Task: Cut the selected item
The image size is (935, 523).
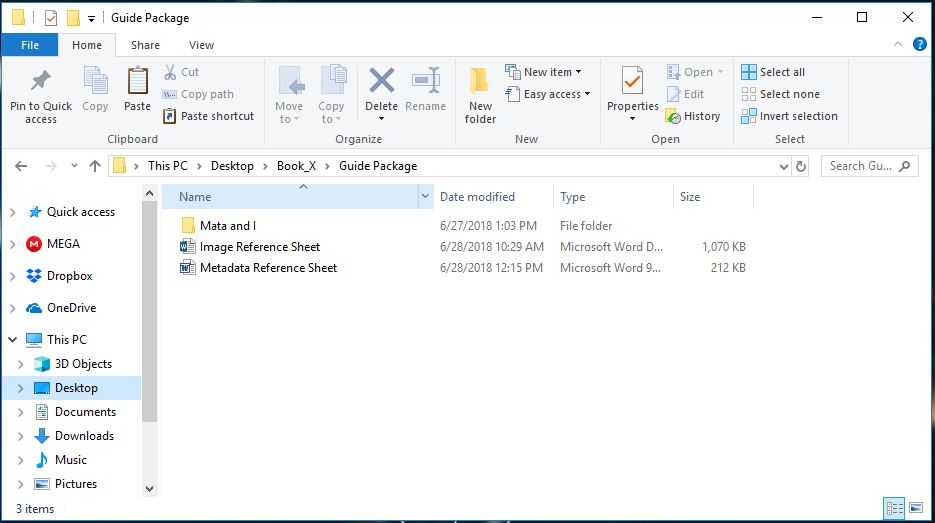Action: pos(182,72)
